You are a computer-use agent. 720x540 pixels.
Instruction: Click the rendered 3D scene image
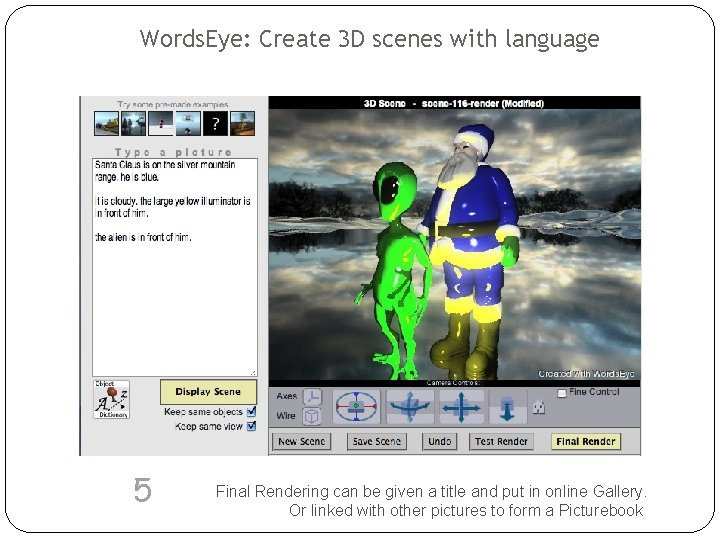coord(454,244)
